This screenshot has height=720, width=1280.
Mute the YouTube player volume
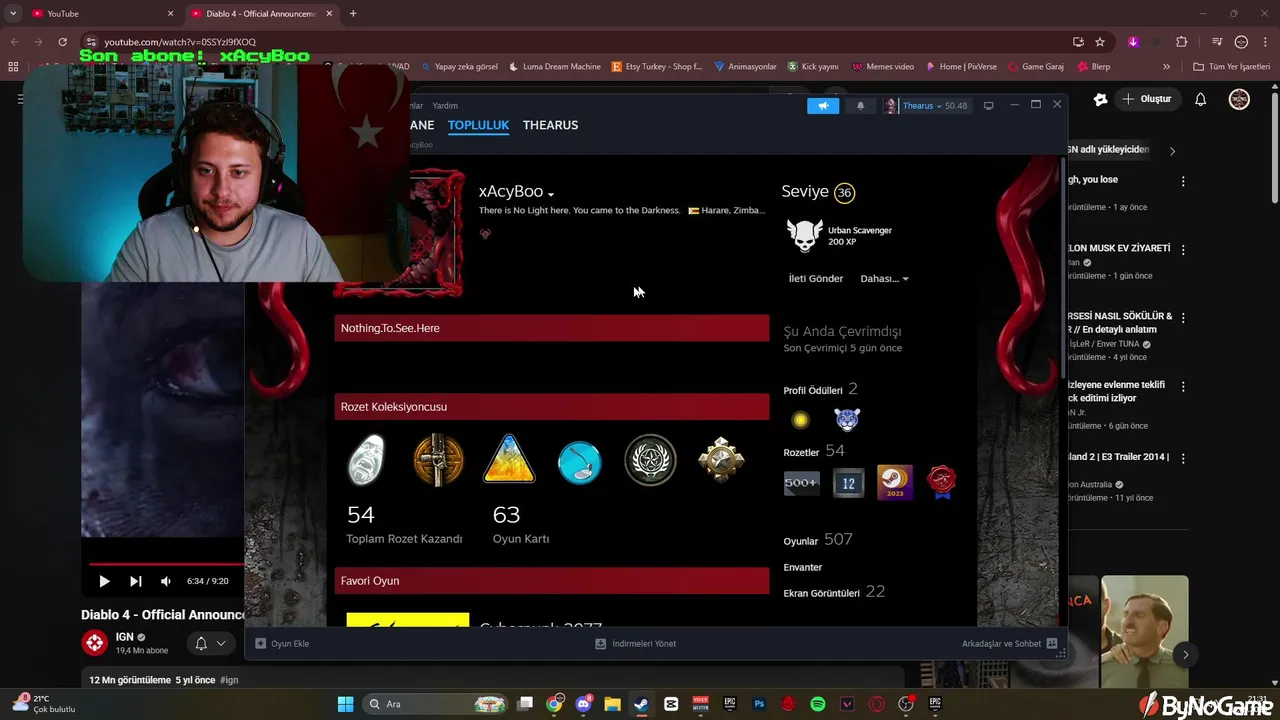pyautogui.click(x=166, y=581)
